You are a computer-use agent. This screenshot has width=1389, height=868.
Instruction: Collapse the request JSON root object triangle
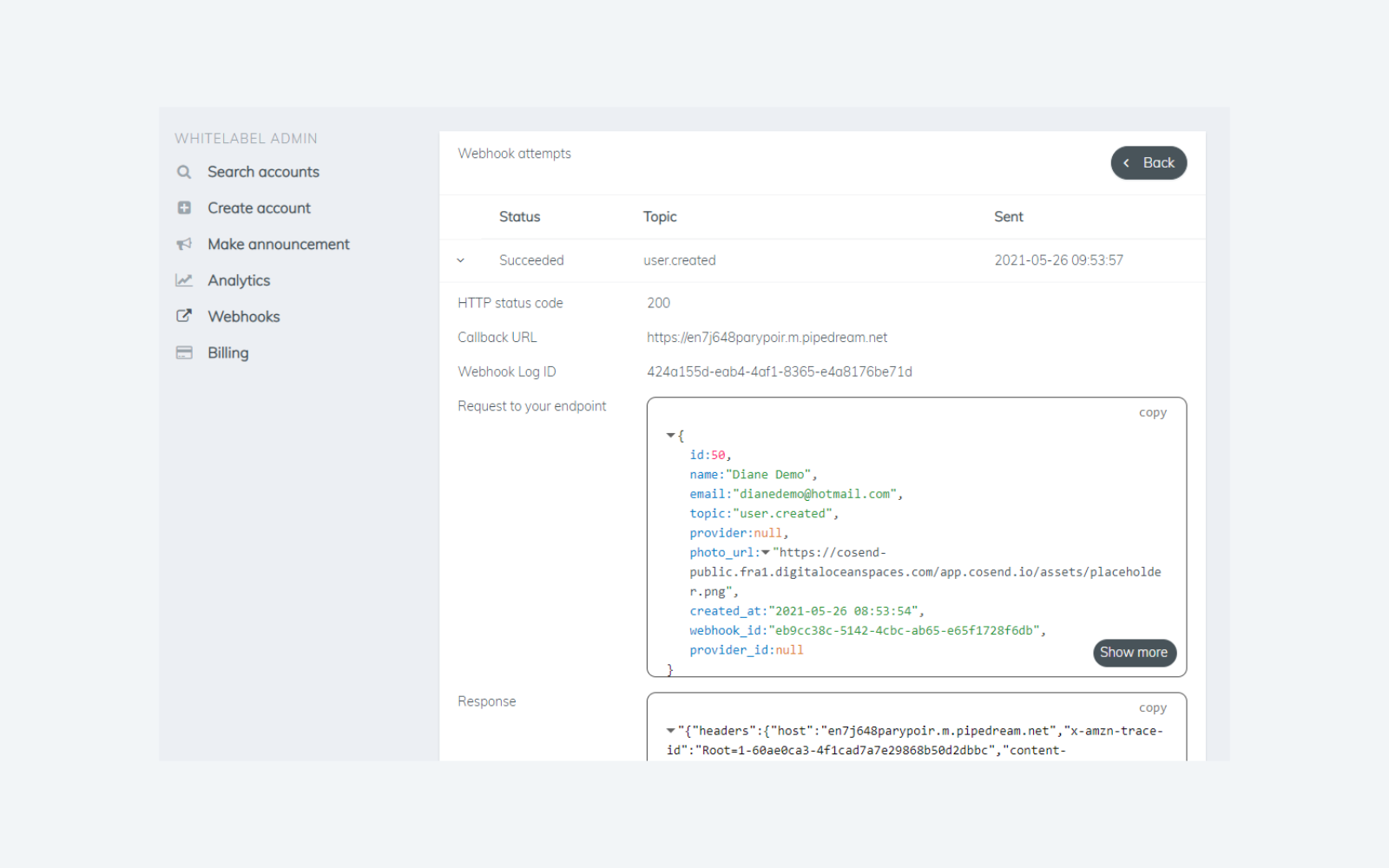pyautogui.click(x=669, y=434)
